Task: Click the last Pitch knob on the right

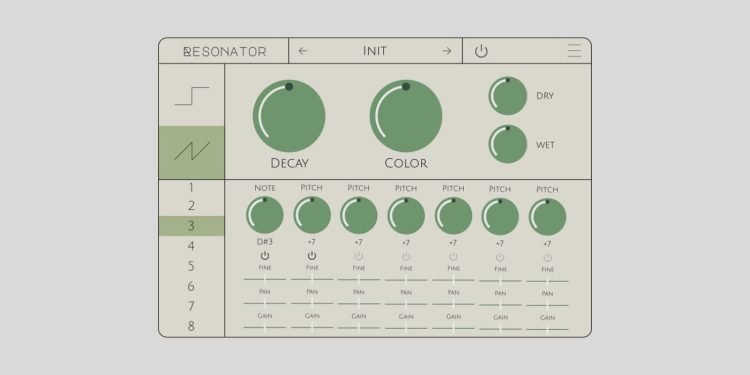Action: point(547,217)
